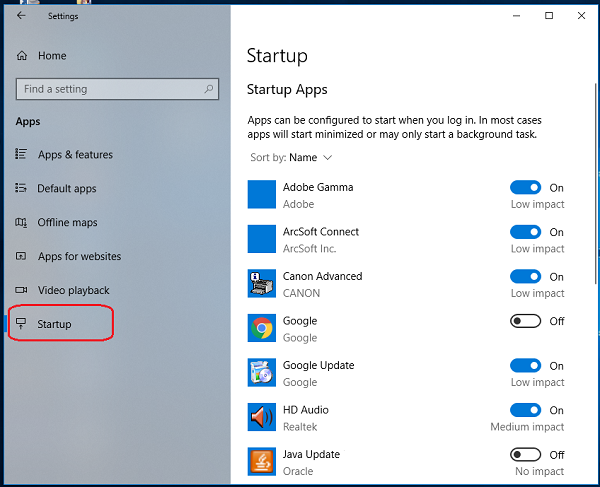Maximize the Settings window
This screenshot has height=487, width=600.
[549, 16]
